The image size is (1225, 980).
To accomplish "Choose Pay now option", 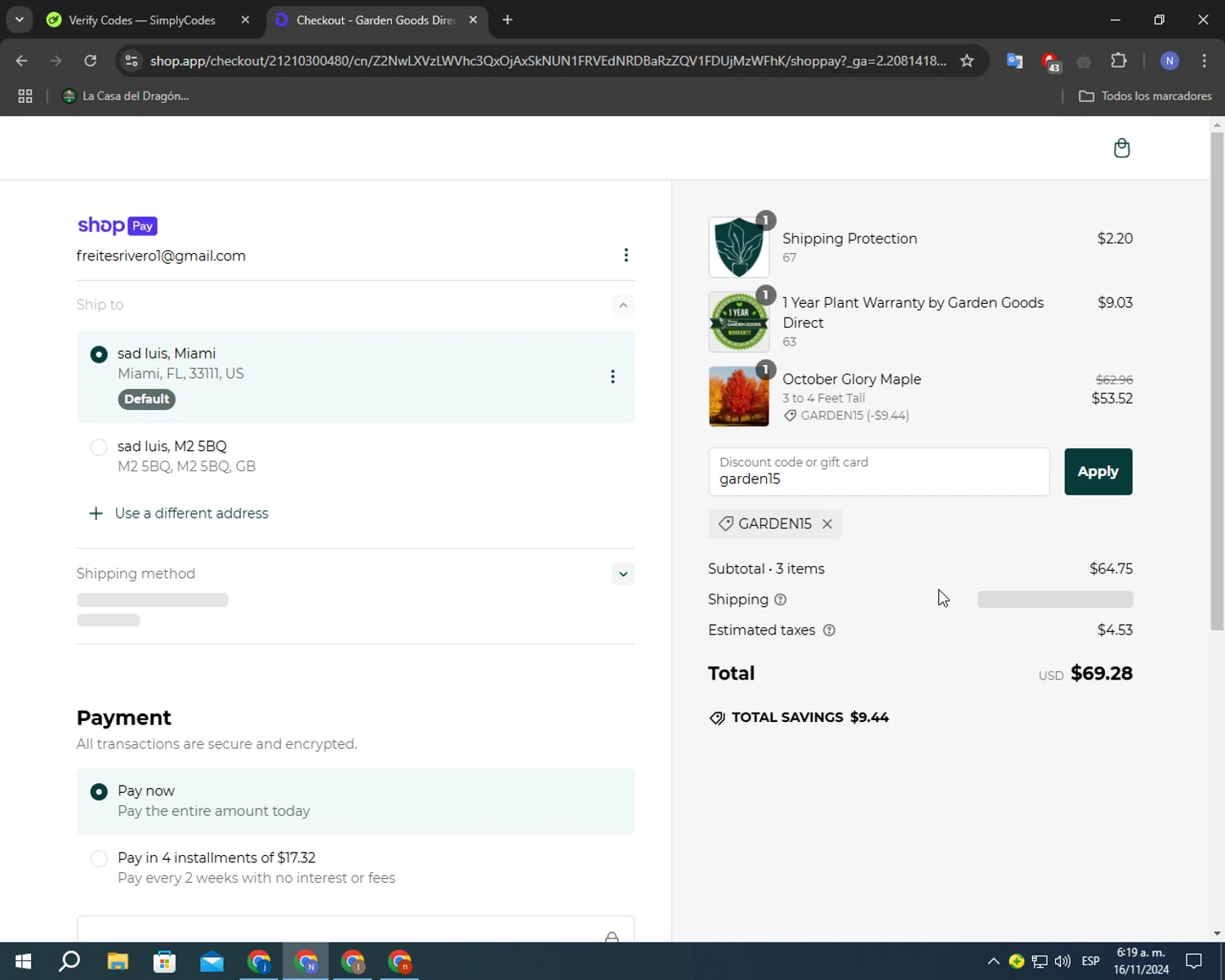I will [x=99, y=792].
